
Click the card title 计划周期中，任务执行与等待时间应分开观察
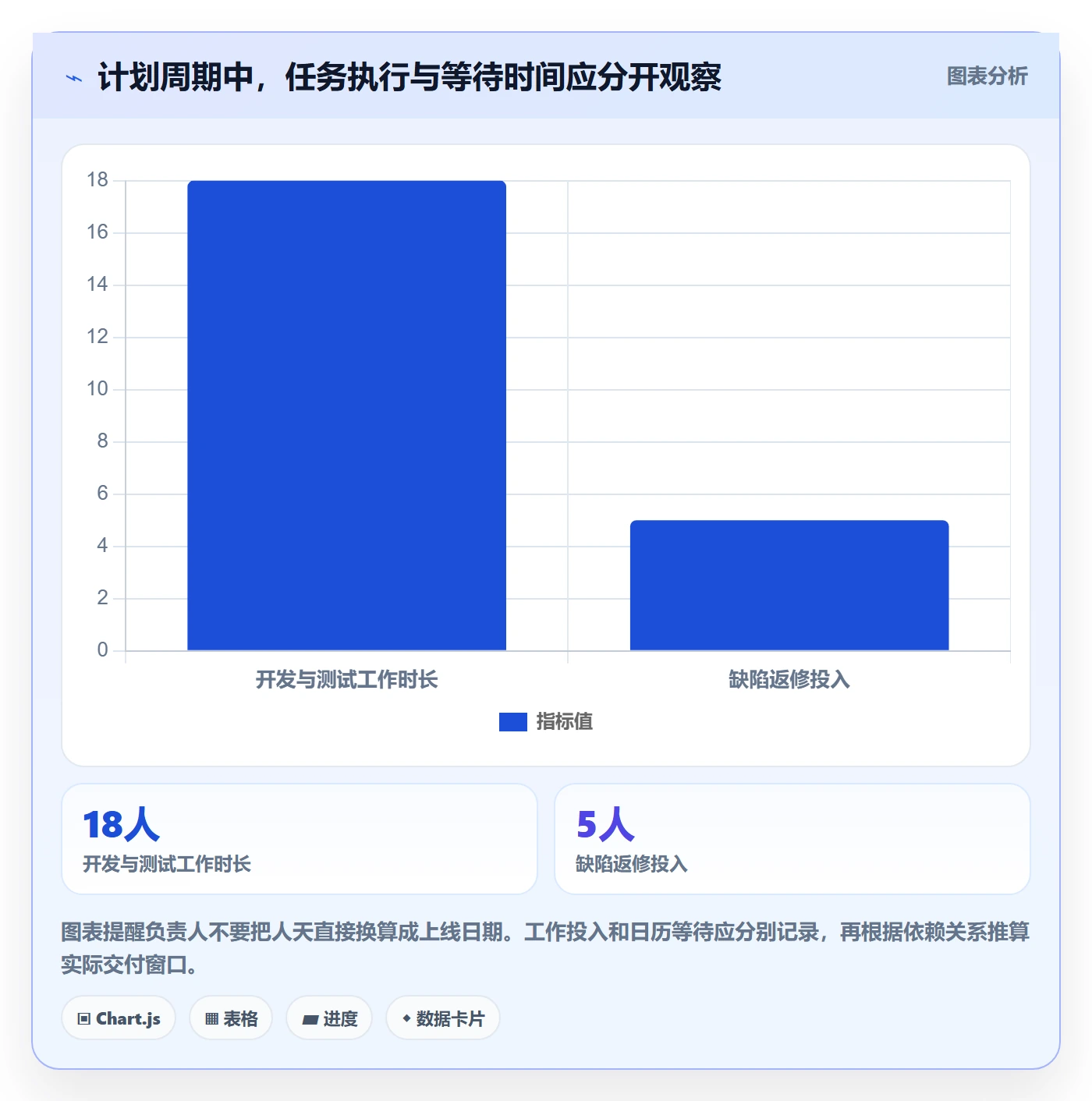409,77
